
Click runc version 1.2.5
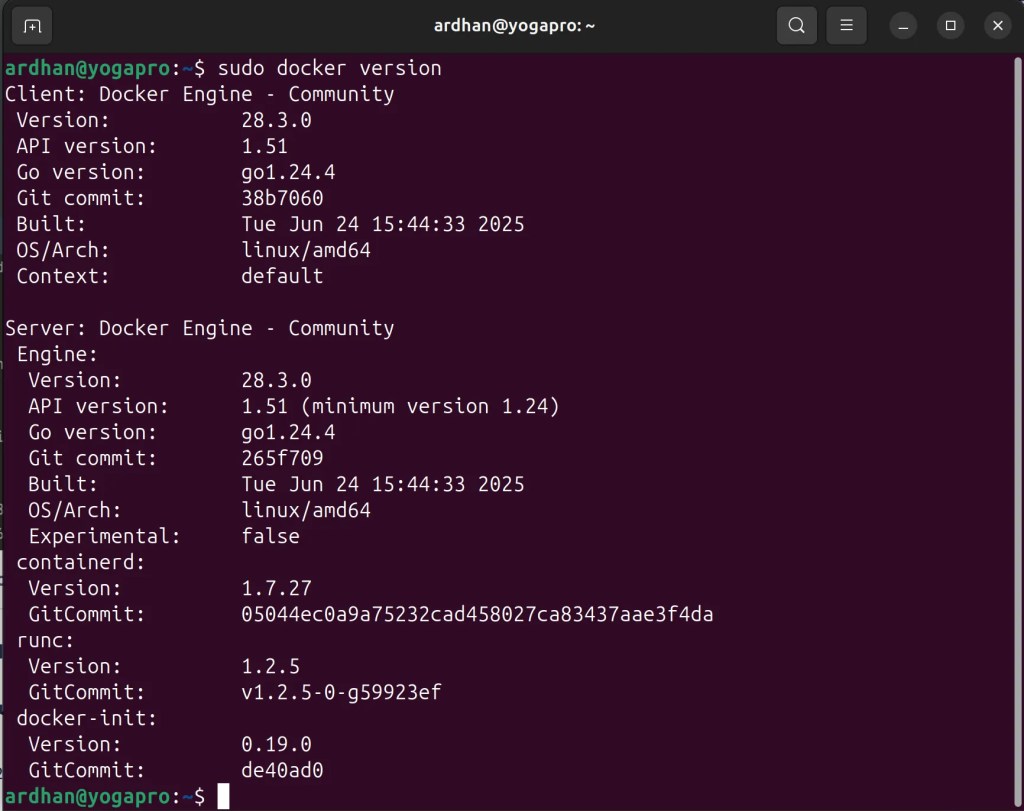pos(270,666)
